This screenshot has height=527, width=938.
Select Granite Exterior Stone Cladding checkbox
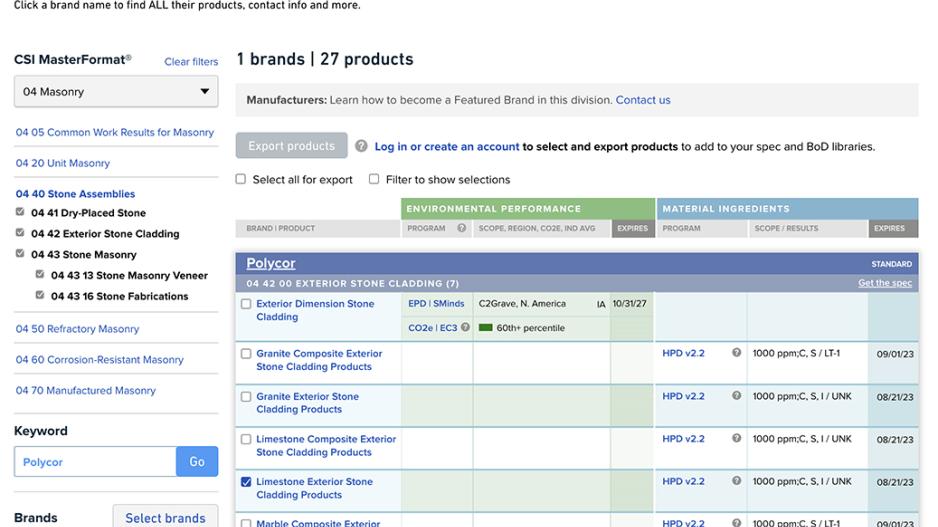tap(246, 397)
